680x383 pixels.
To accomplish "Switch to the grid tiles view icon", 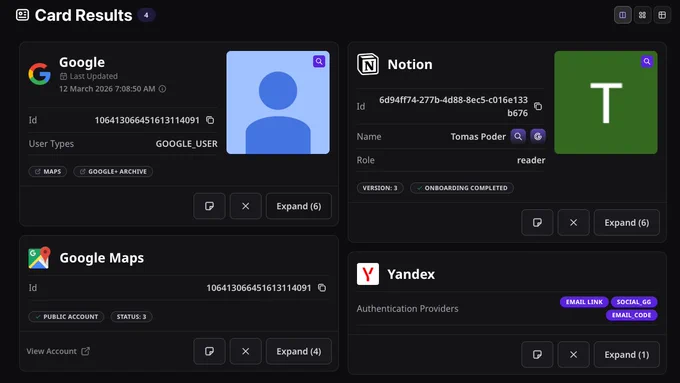I will [642, 15].
